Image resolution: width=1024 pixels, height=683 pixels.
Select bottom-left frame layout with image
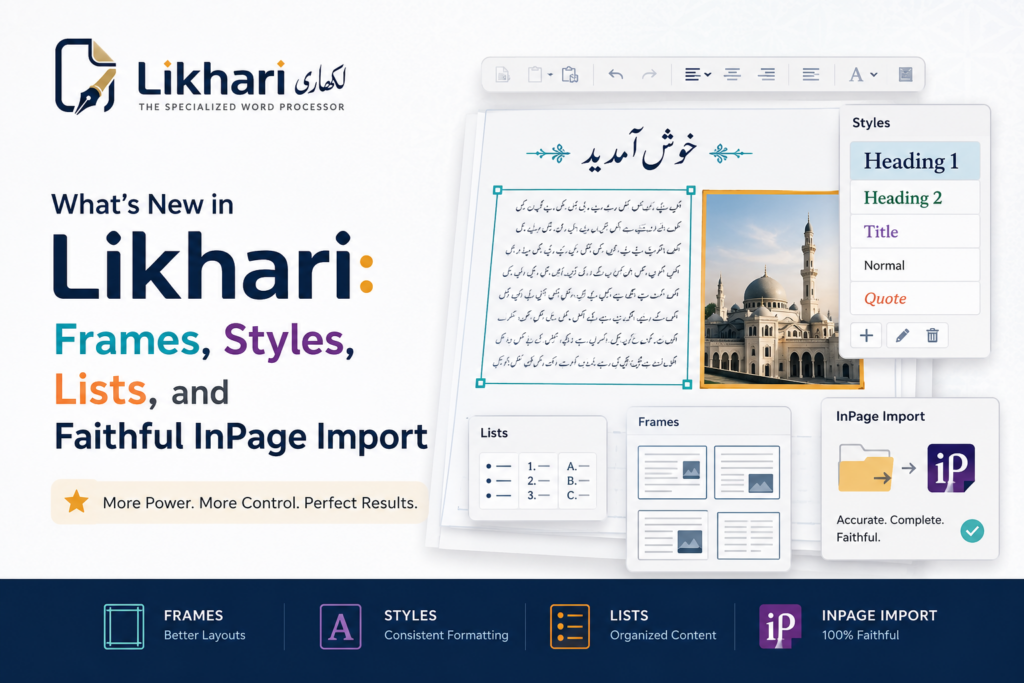pos(673,535)
